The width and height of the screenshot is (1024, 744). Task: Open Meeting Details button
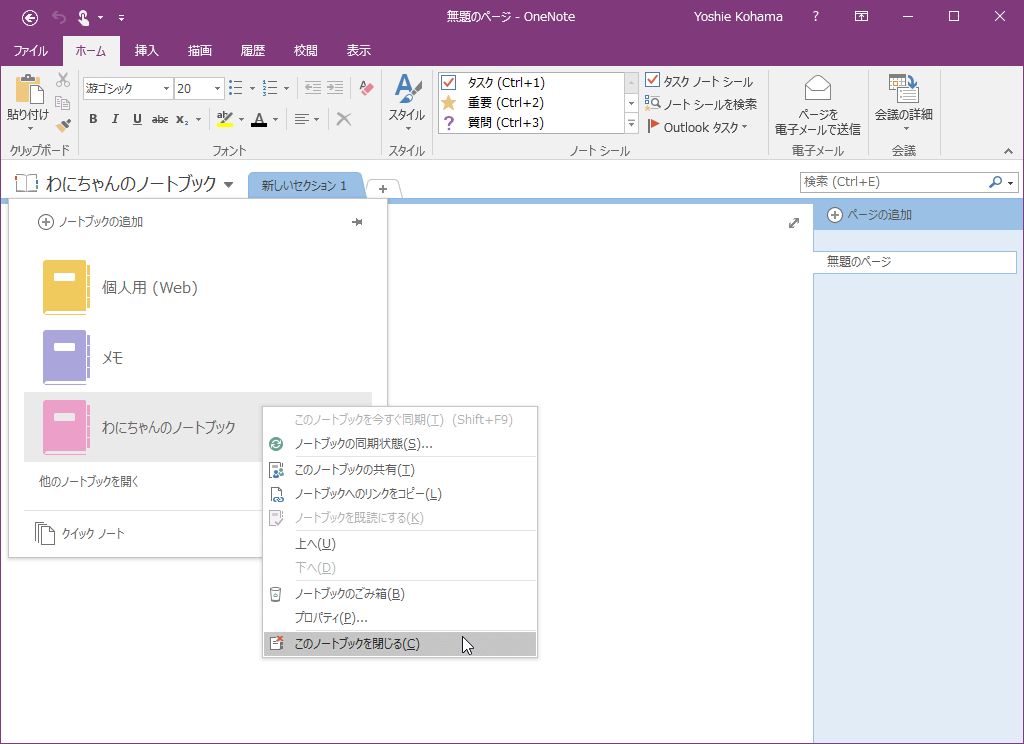904,103
